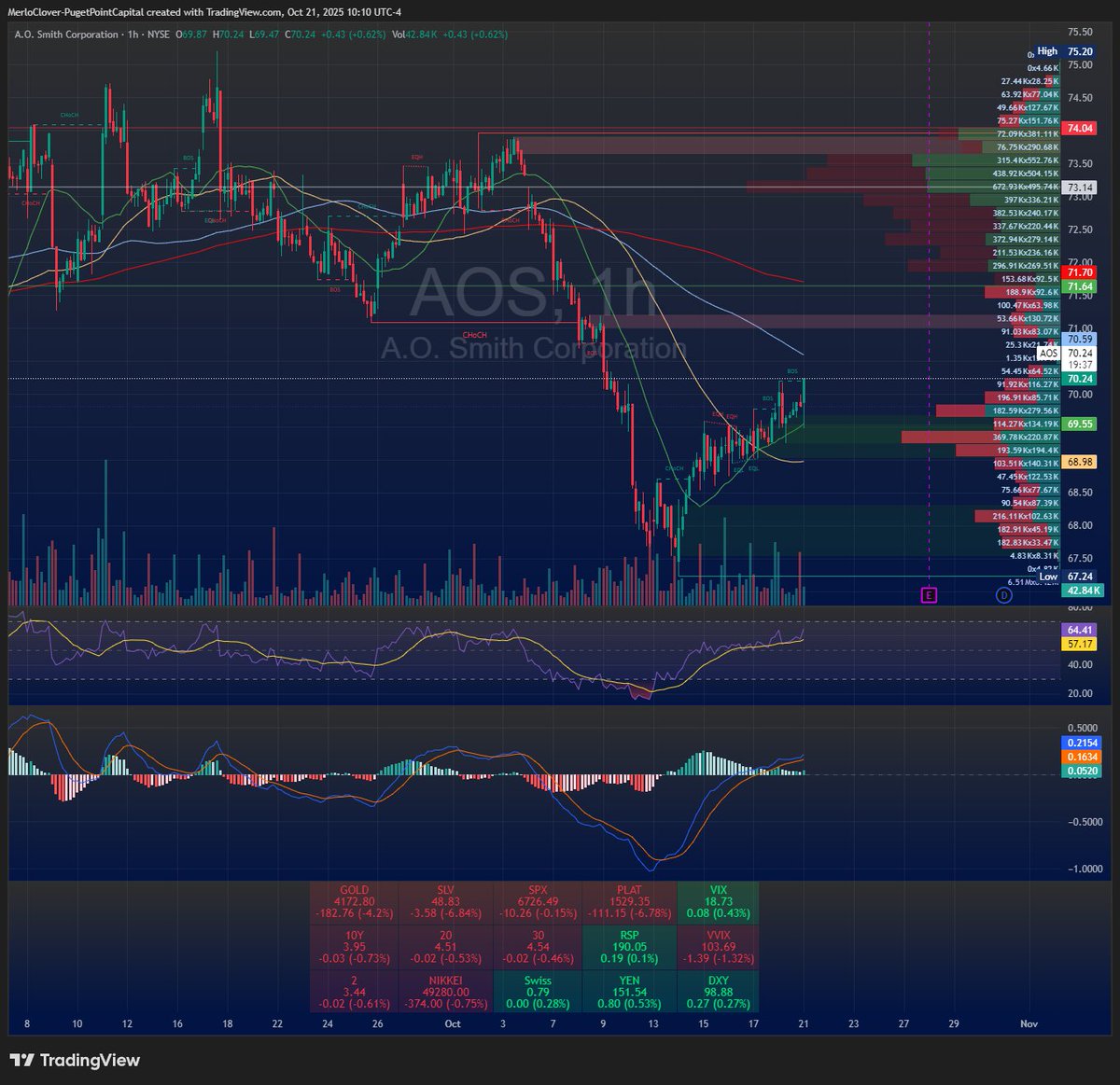Image resolution: width=1120 pixels, height=1085 pixels.
Task: Click the 10Y yield cell
Action: 355,947
